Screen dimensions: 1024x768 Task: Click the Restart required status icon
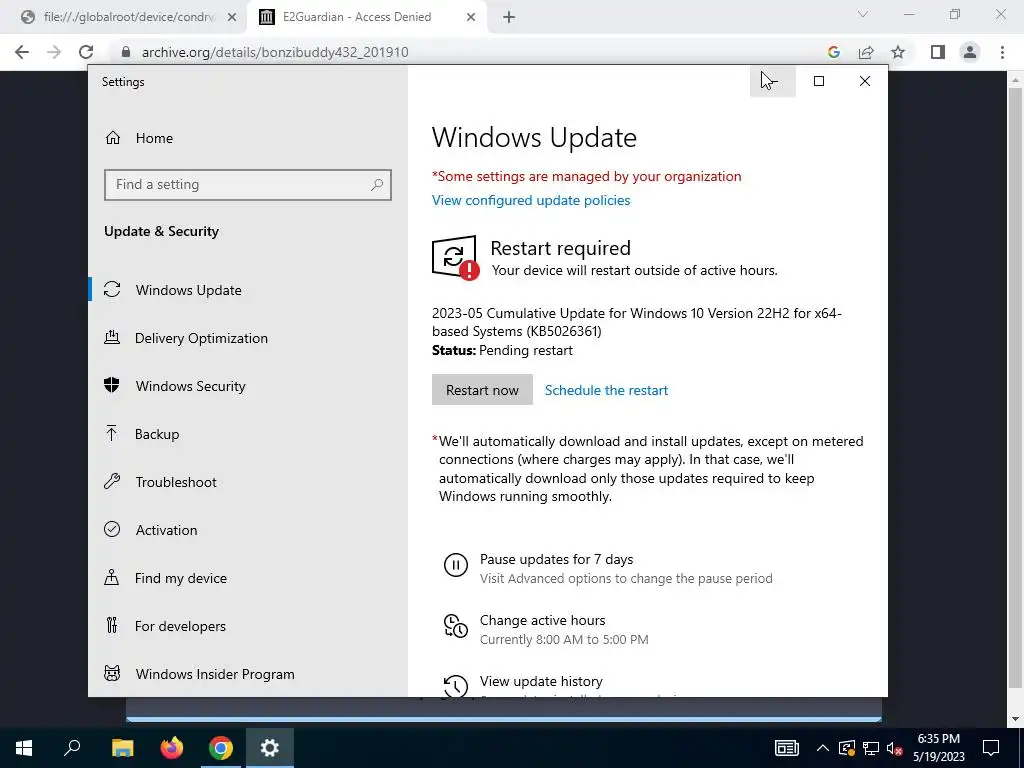[455, 257]
